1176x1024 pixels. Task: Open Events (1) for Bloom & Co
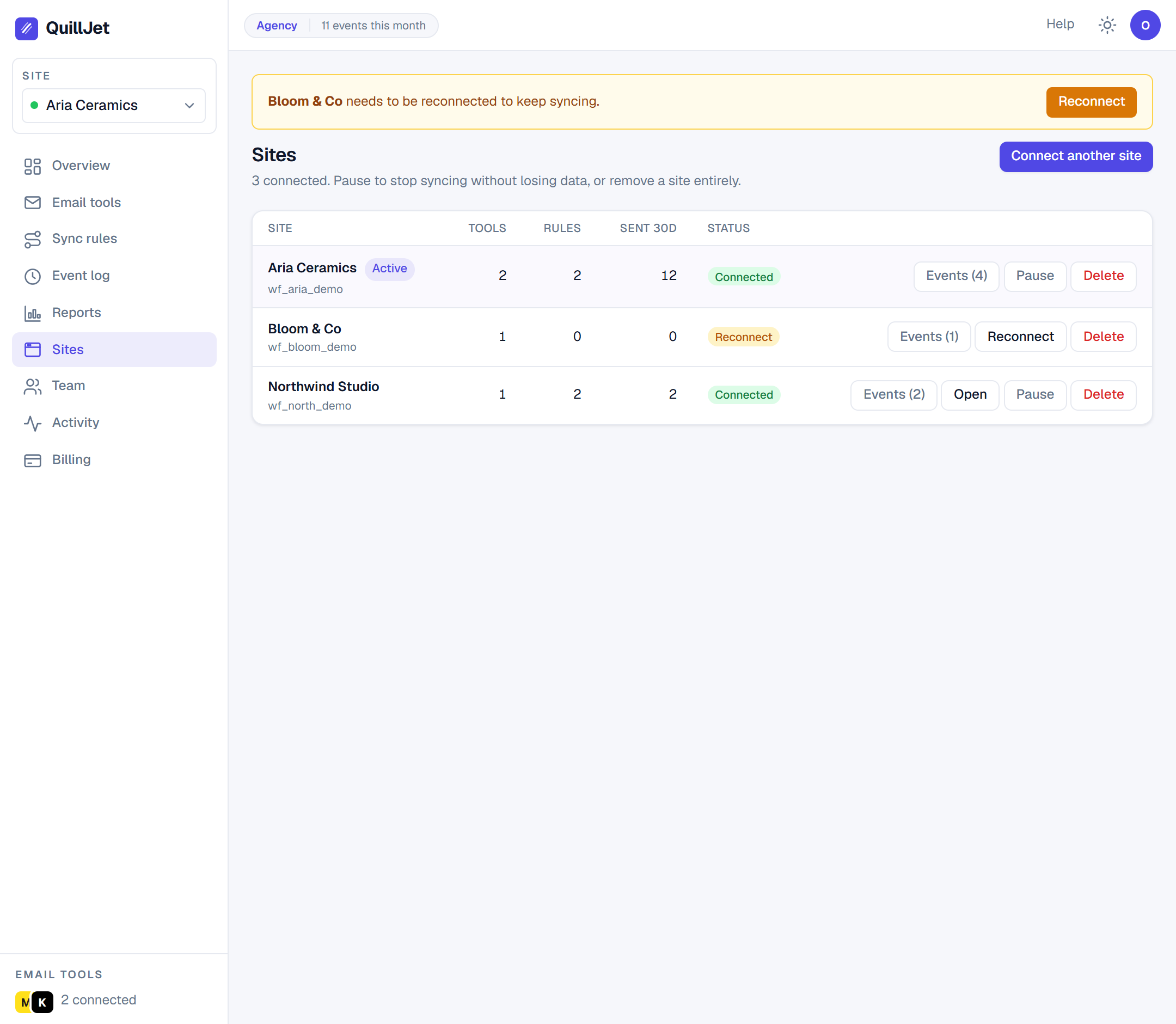point(929,337)
